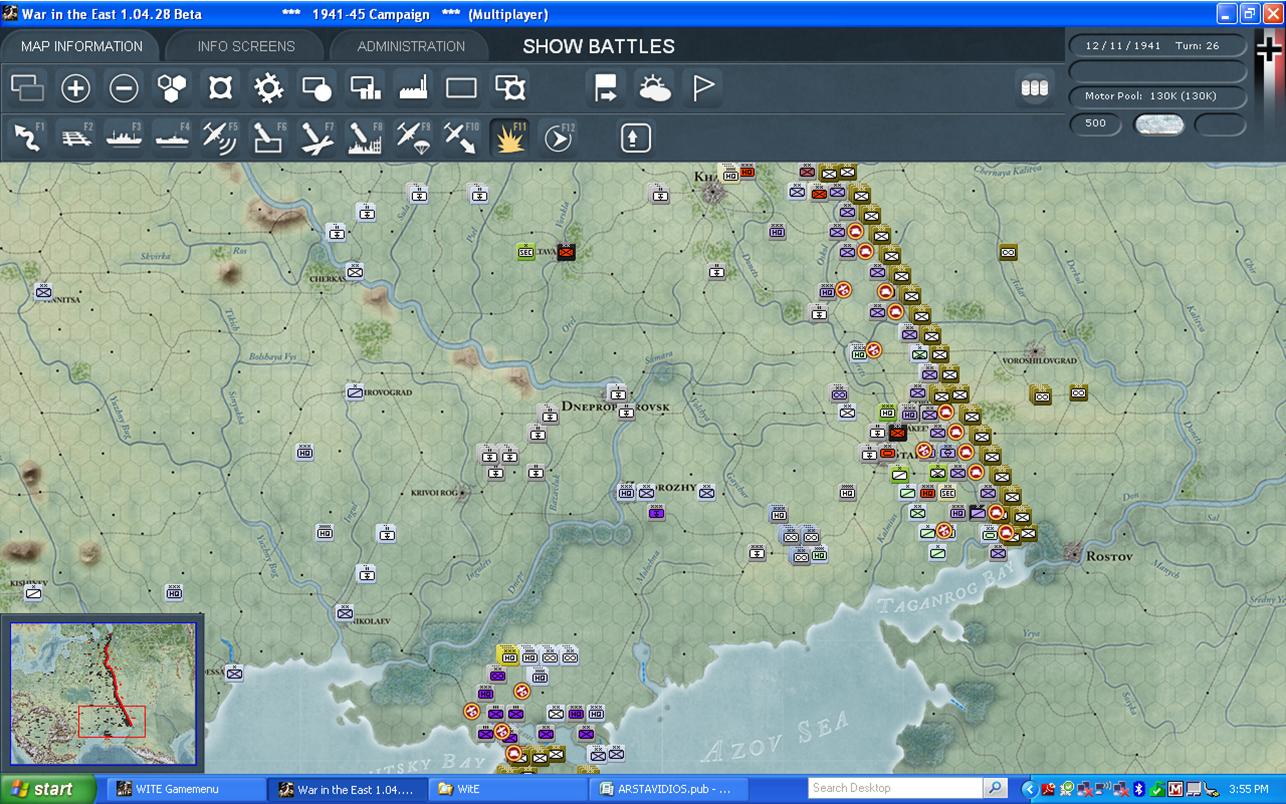This screenshot has width=1286, height=804.
Task: Open the MAP INFORMATION tab
Action: pyautogui.click(x=82, y=46)
